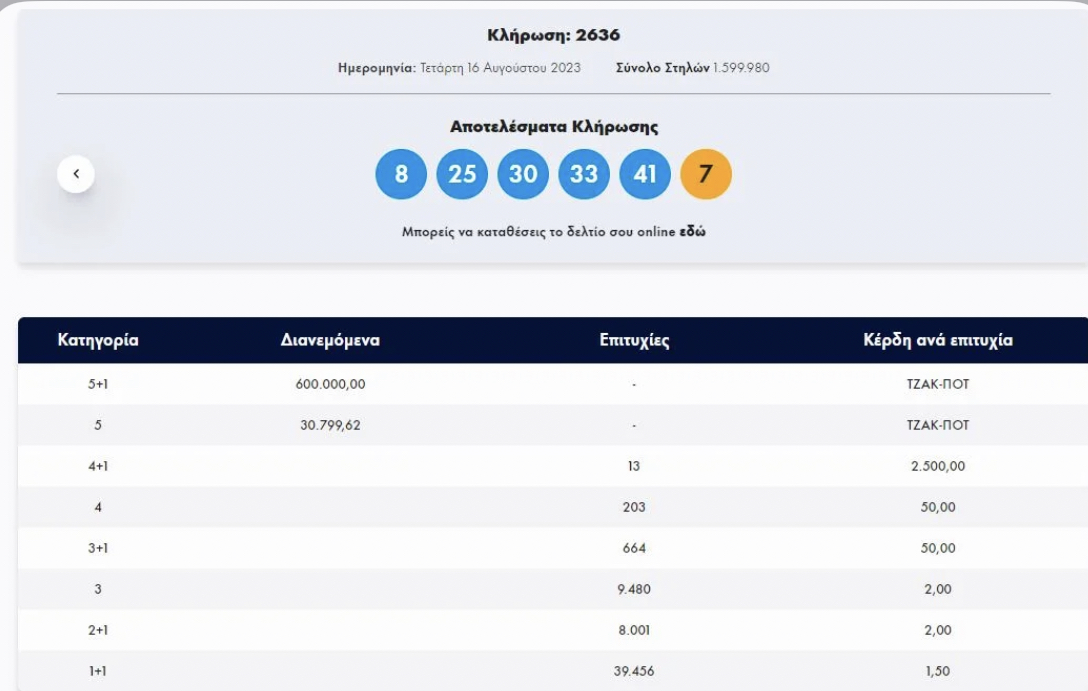The height and width of the screenshot is (691, 1088).
Task: Click the winners count 664
Action: (634, 548)
